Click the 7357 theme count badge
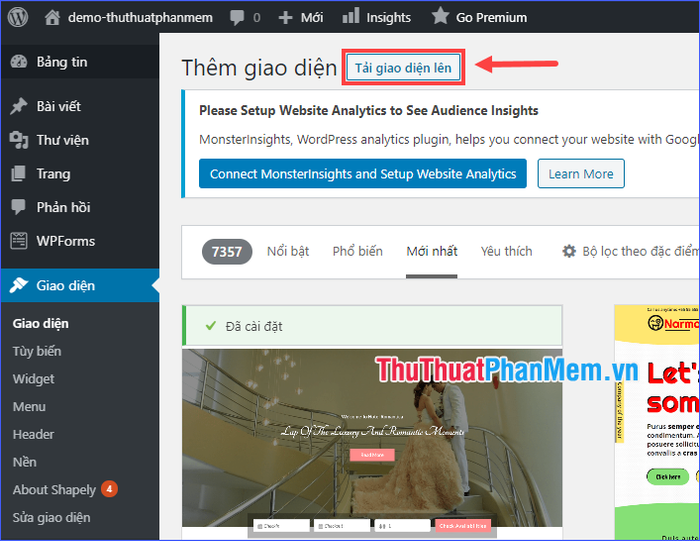 coord(227,252)
